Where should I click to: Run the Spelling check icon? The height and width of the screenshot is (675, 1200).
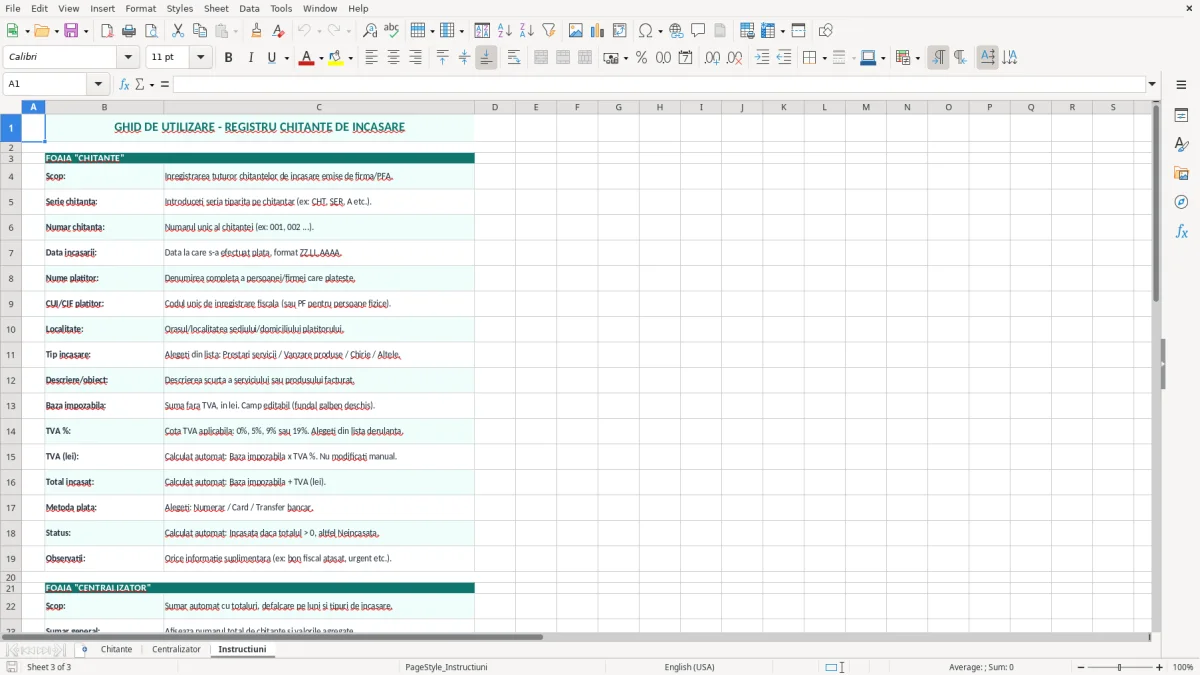[x=392, y=31]
